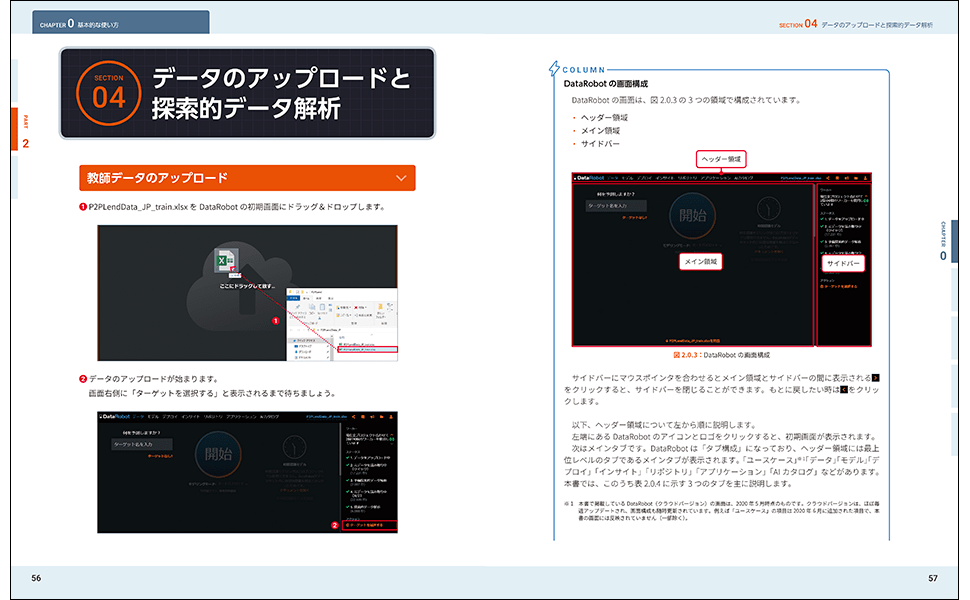
Task: Click user icon in step 2 screenshot header
Action: pyautogui.click(x=391, y=417)
